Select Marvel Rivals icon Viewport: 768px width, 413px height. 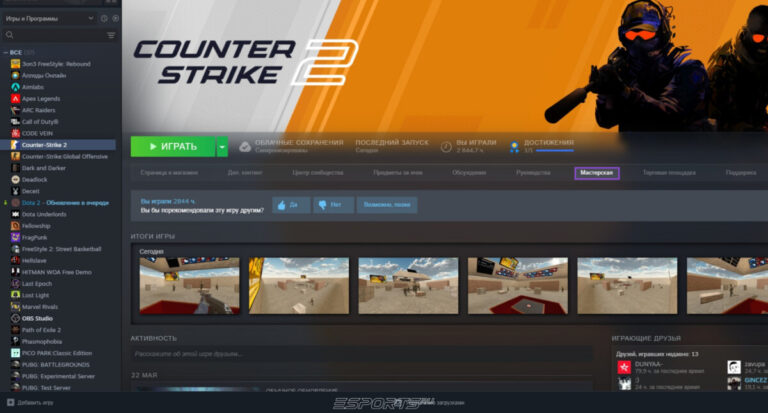coord(15,307)
